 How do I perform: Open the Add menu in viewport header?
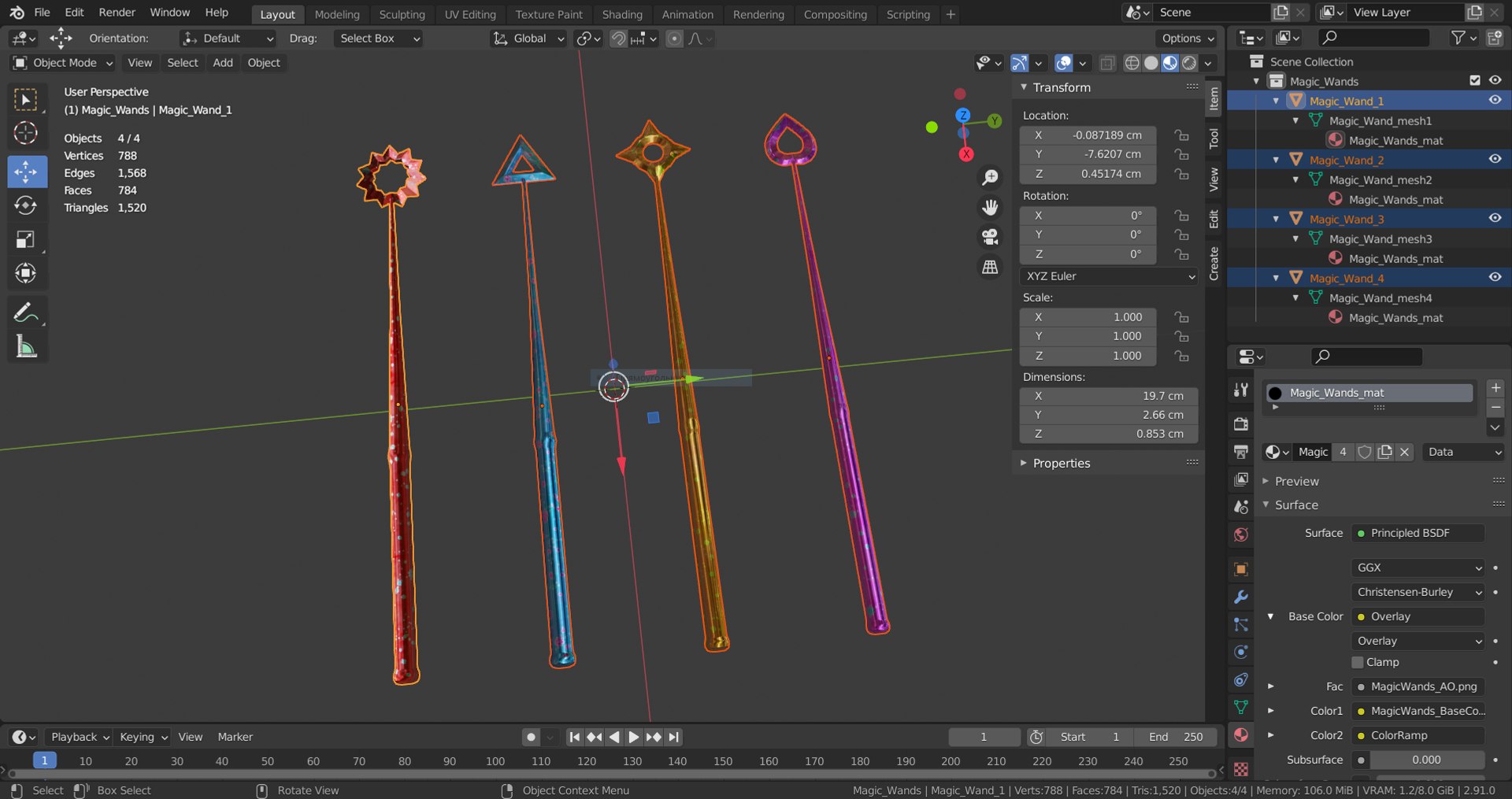click(223, 63)
